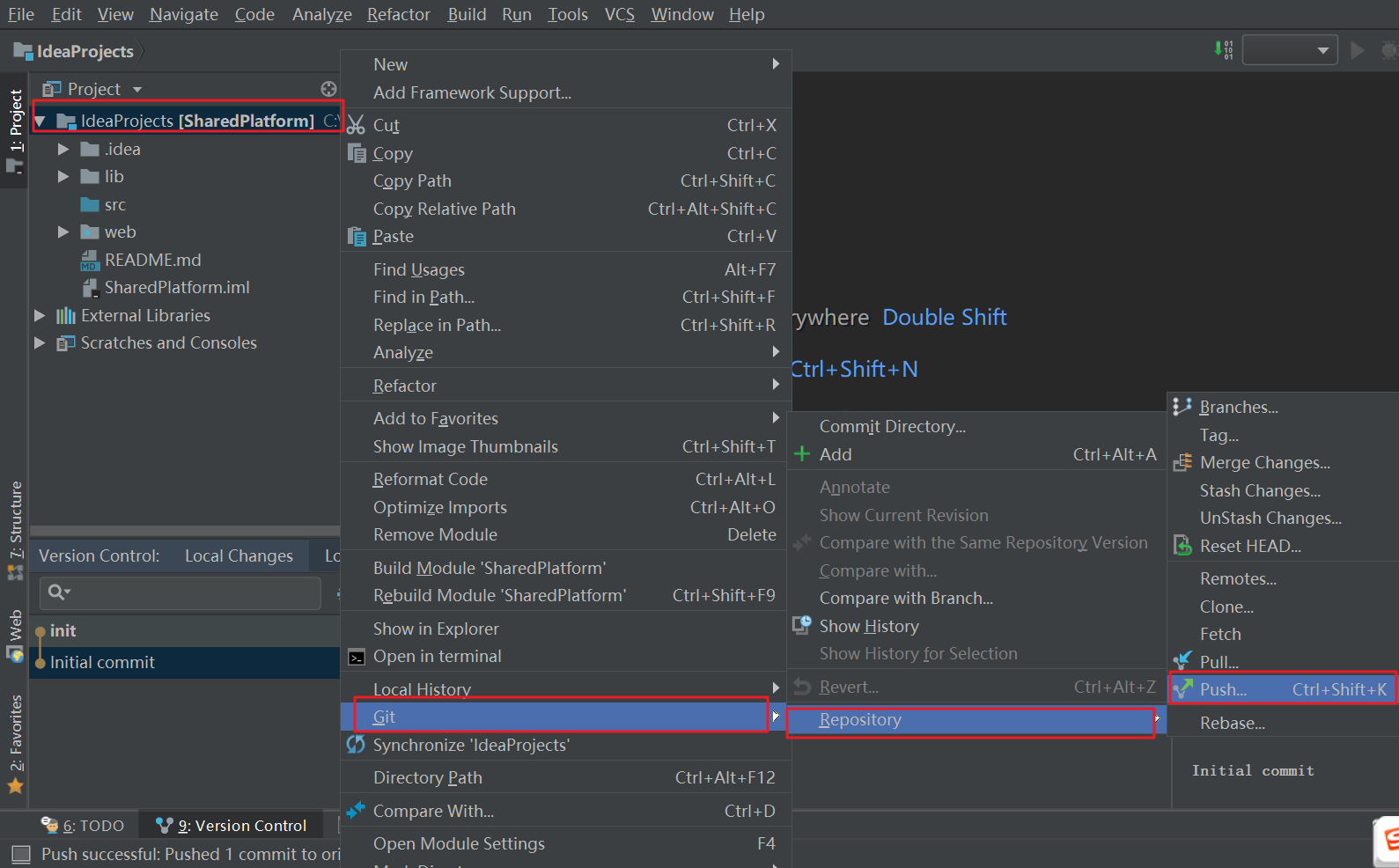Click Remotes... in Repository submenu
Image resolution: width=1399 pixels, height=868 pixels.
[x=1238, y=578]
